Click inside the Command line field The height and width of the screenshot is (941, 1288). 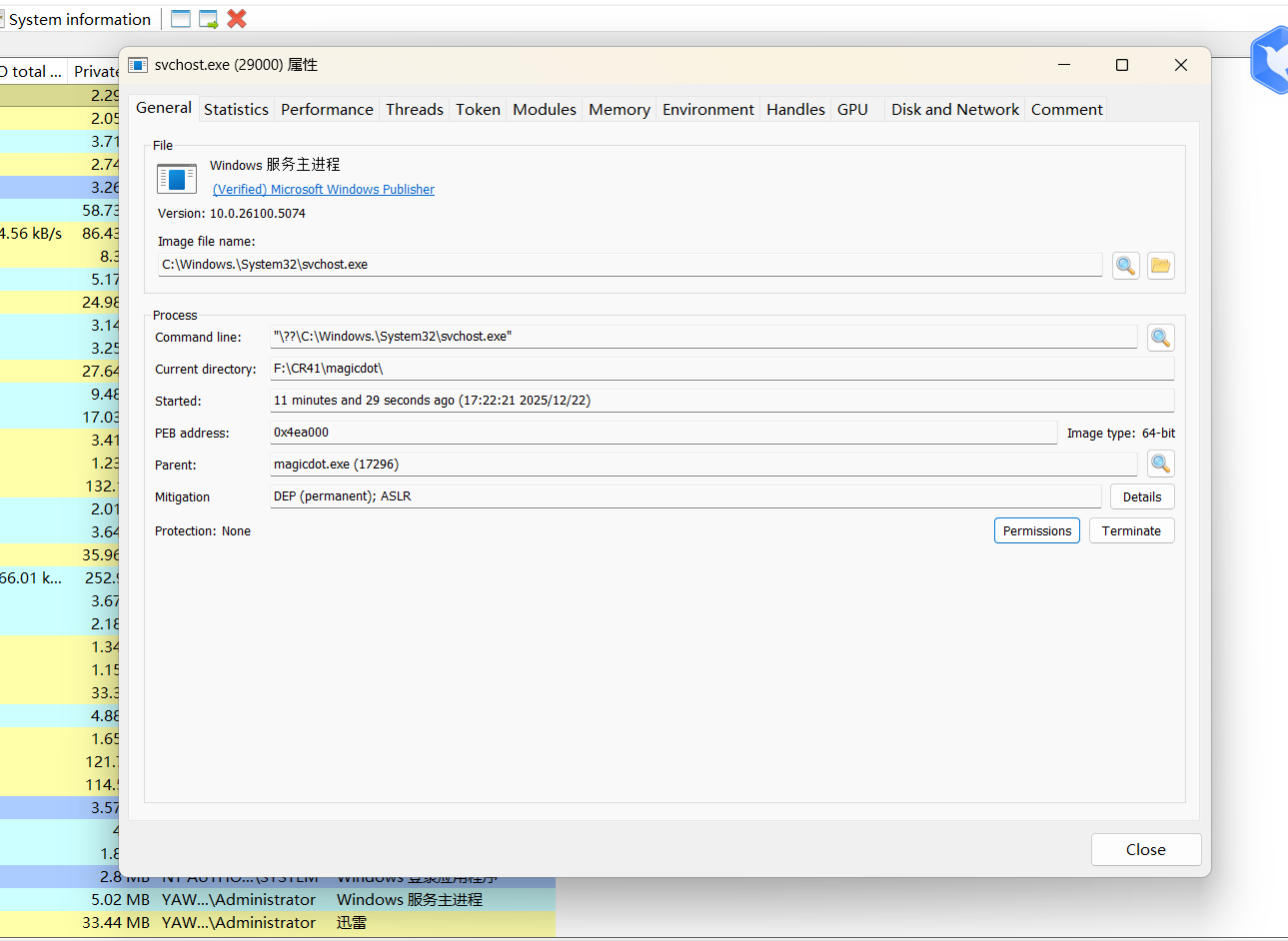point(703,337)
